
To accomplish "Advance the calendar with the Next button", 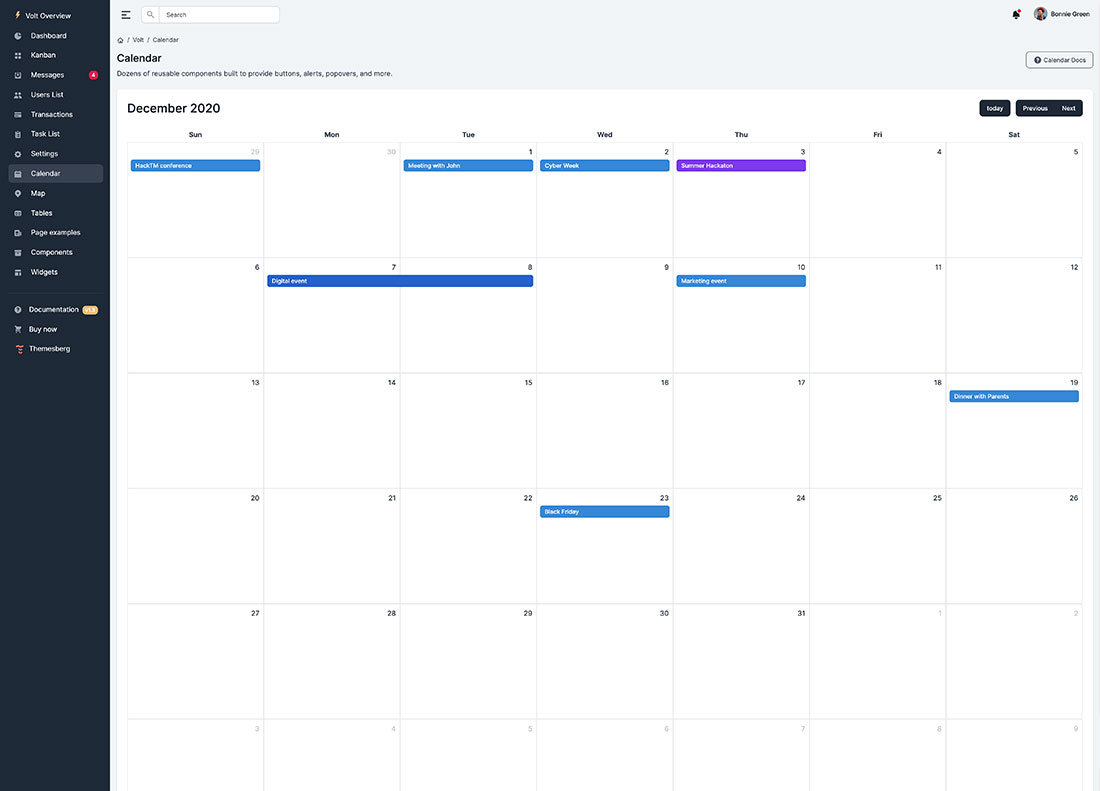I will coord(1068,108).
